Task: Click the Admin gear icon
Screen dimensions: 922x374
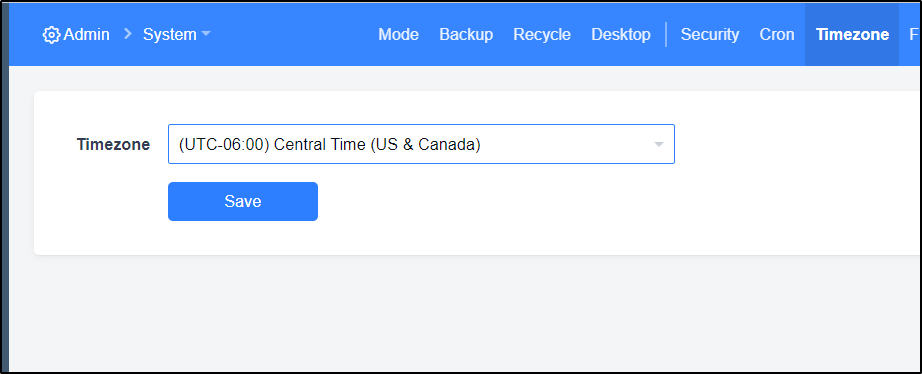Action: tap(51, 35)
